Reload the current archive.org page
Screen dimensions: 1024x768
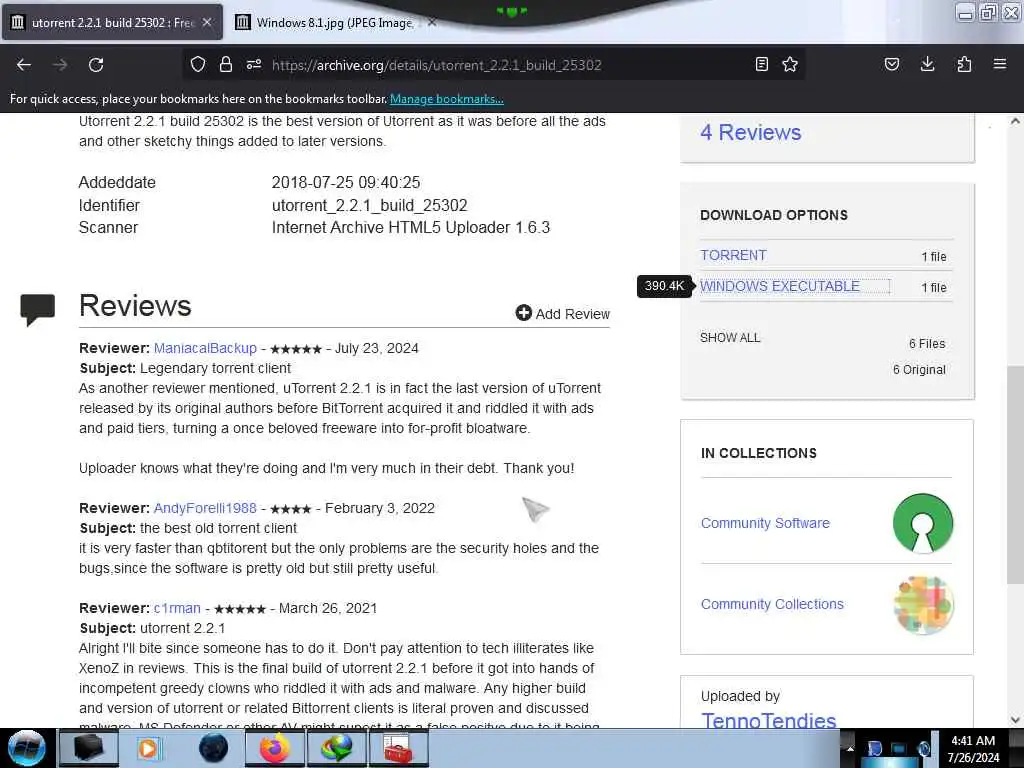tap(96, 65)
